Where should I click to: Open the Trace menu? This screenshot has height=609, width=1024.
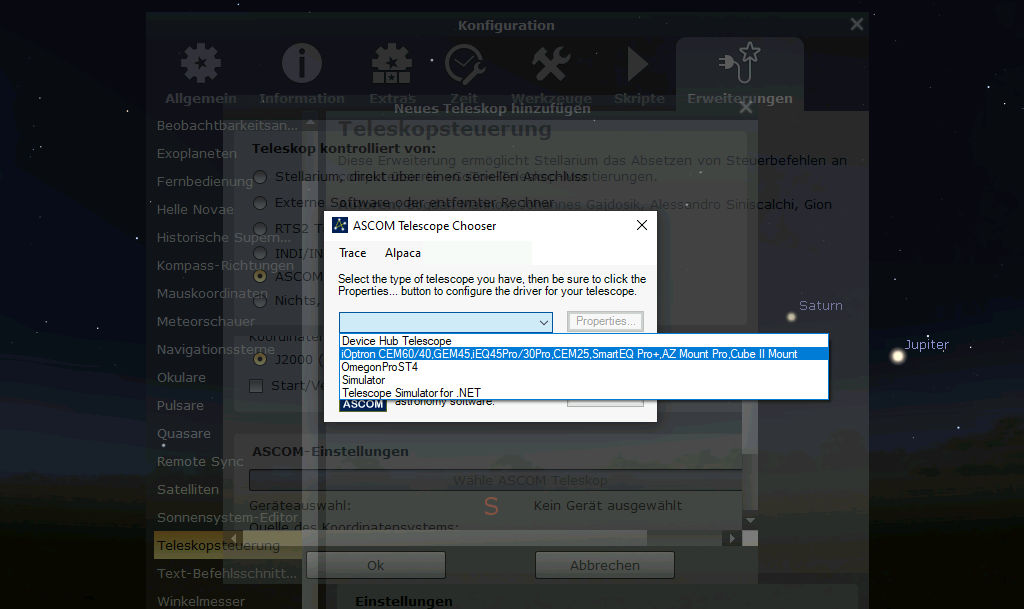tap(352, 253)
